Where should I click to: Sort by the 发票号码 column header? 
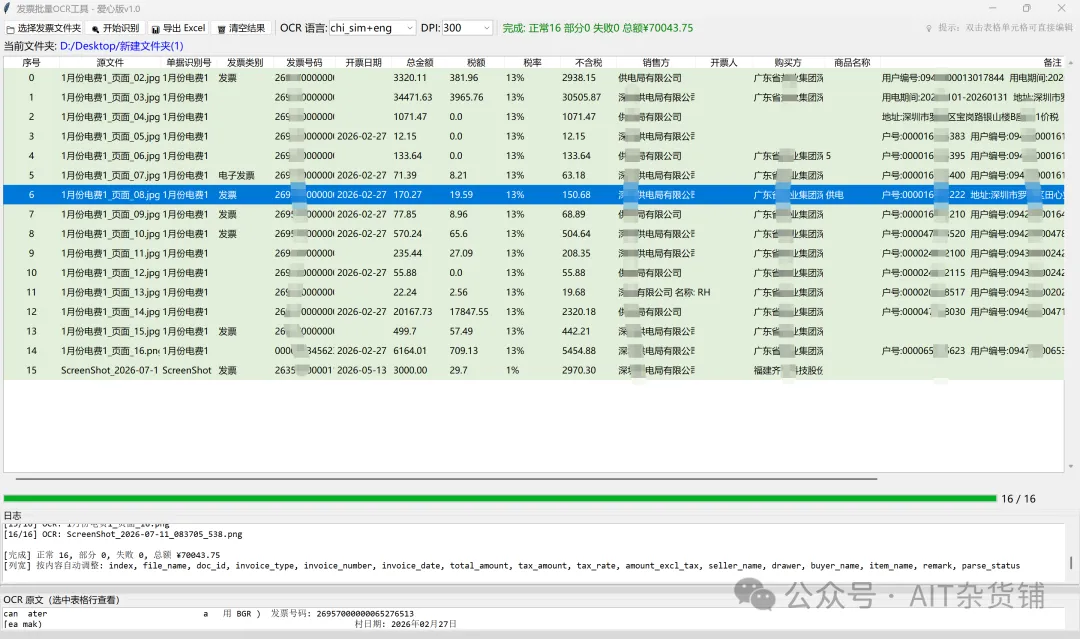(304, 63)
